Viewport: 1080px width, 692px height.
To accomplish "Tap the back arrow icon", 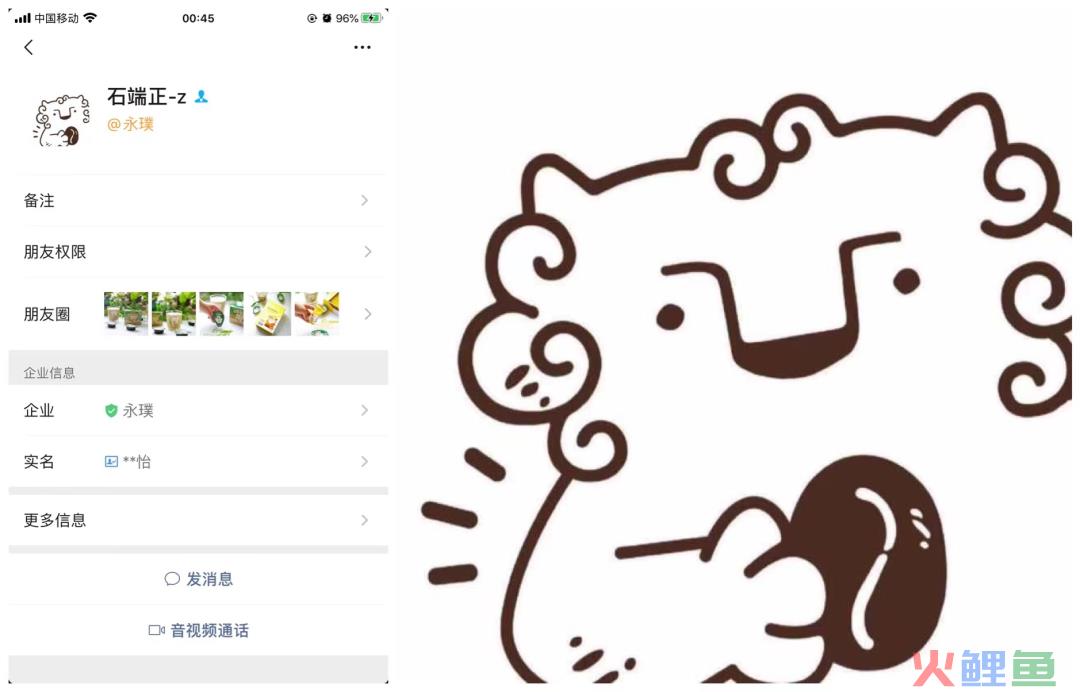I will (28, 47).
